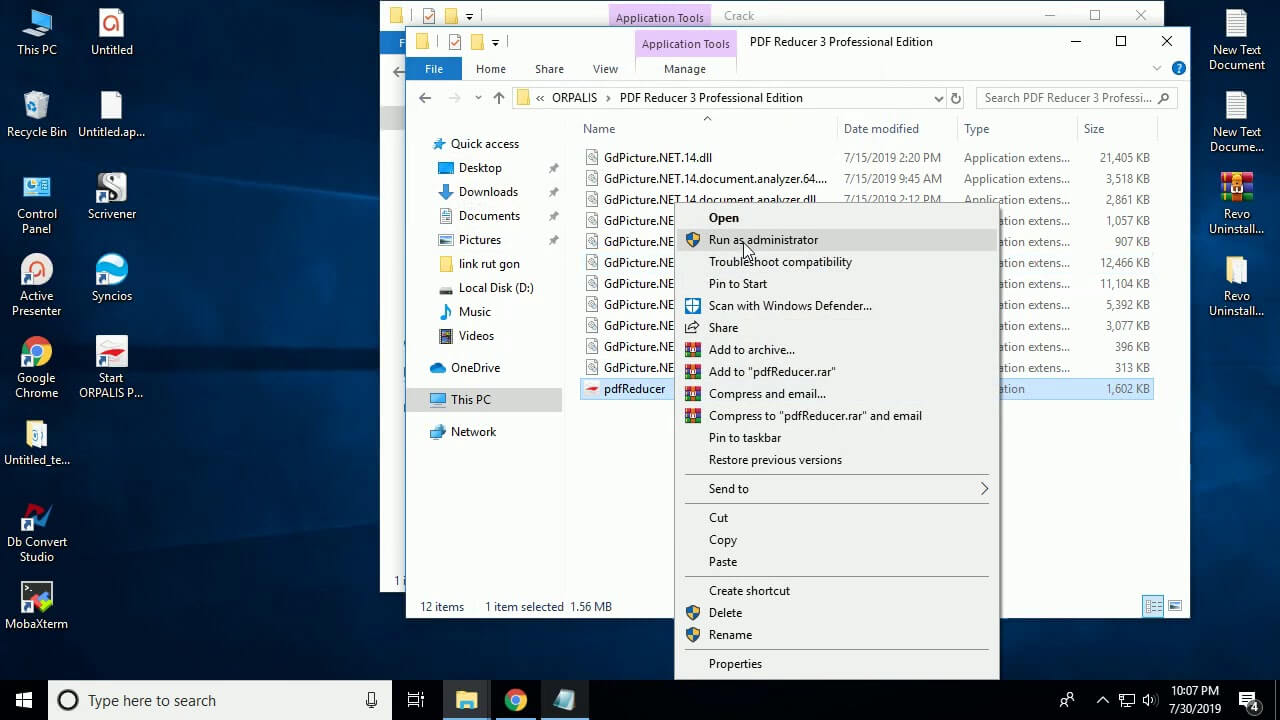This screenshot has height=720, width=1280.
Task: Expand the ribbon with the chevron
Action: 1157,69
